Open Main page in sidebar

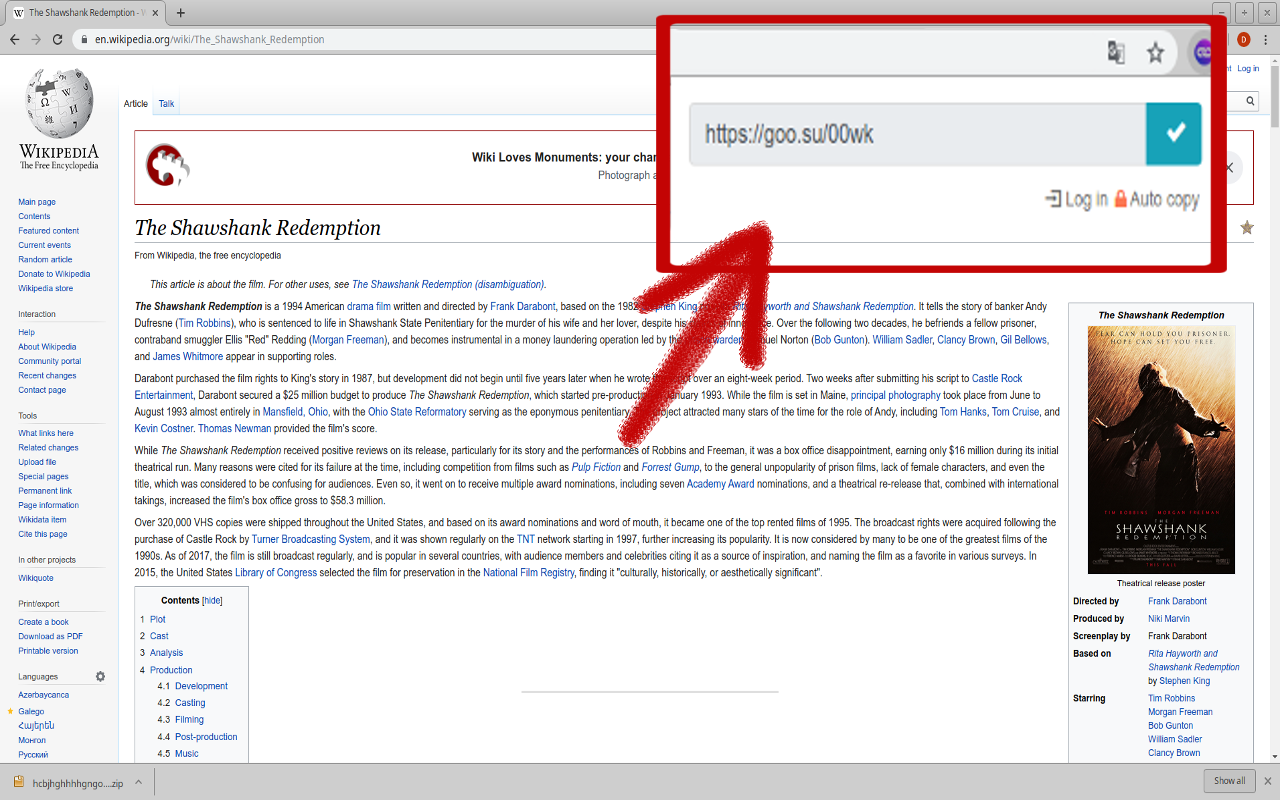tap(37, 202)
